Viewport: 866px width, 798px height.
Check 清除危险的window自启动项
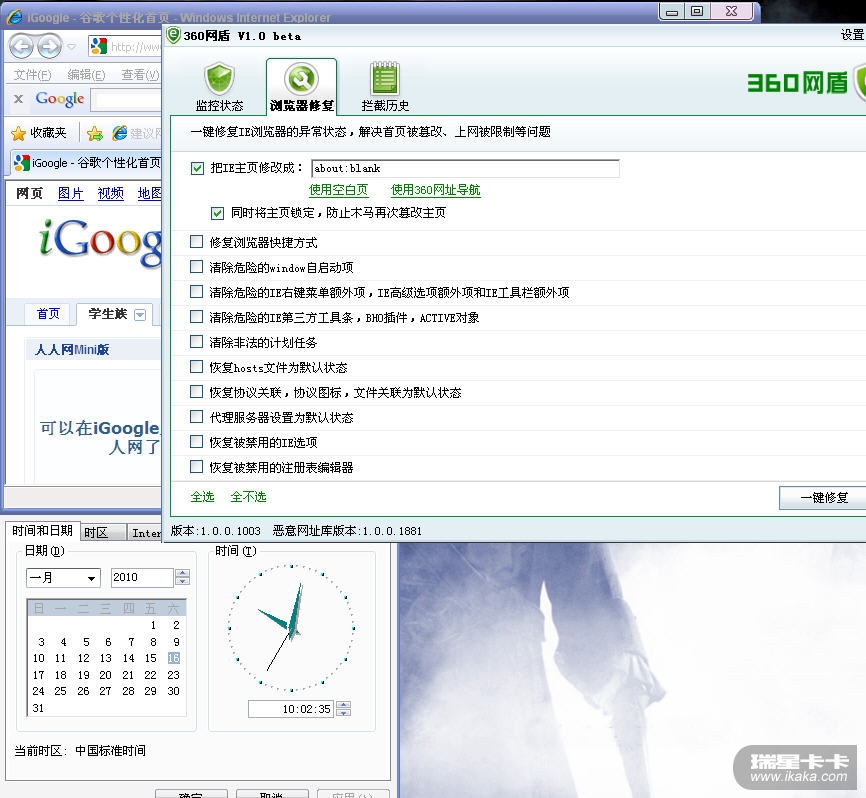[x=196, y=267]
